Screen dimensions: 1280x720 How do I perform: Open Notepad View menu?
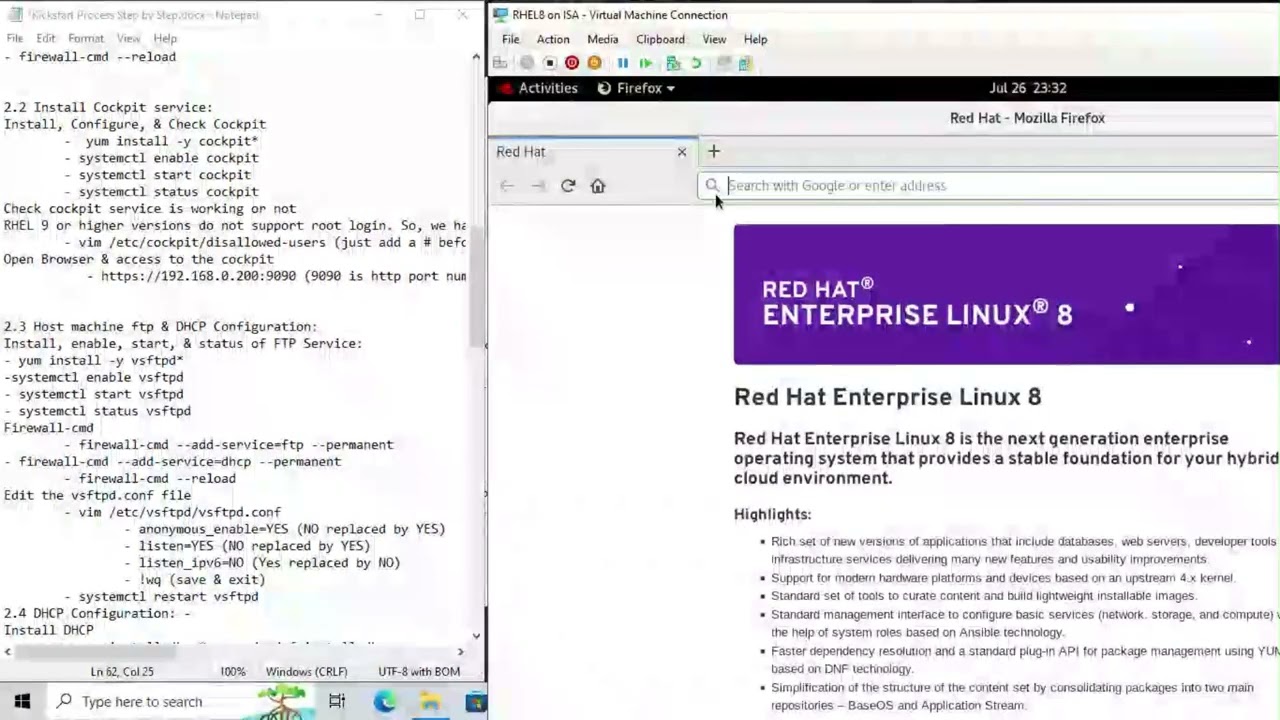[128, 38]
